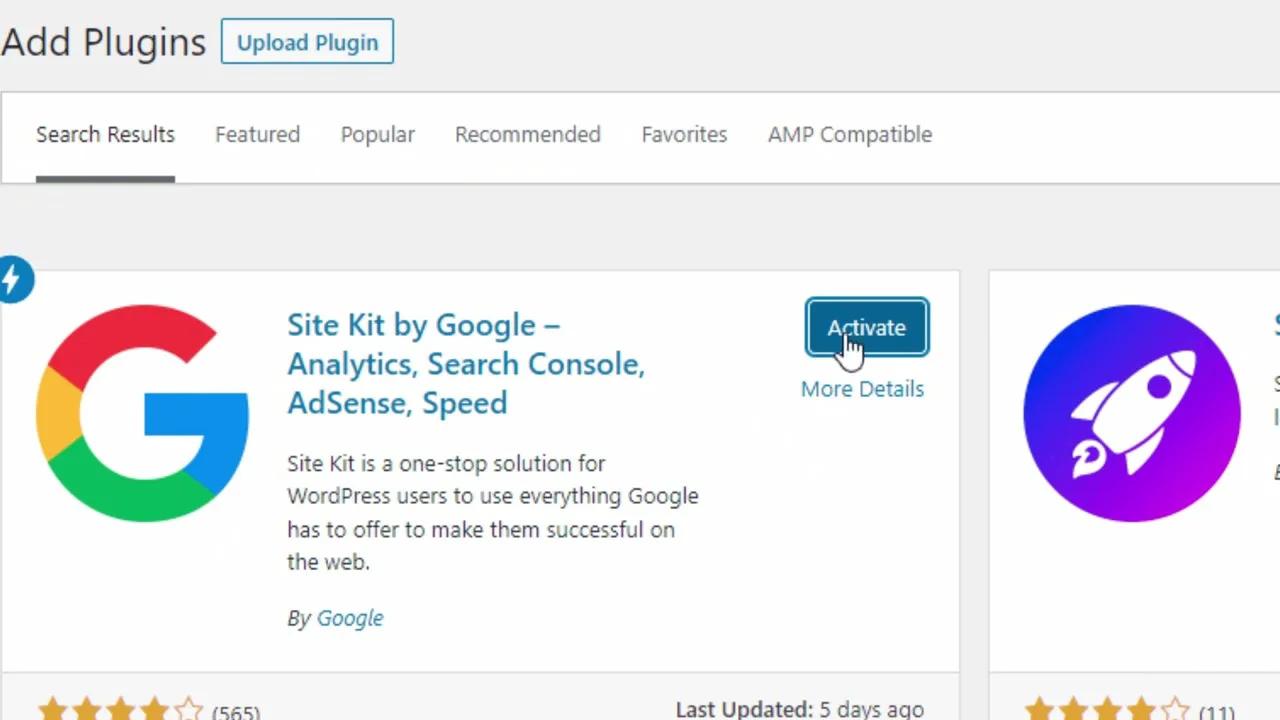
Task: Open the Popular plugins tab
Action: point(377,134)
